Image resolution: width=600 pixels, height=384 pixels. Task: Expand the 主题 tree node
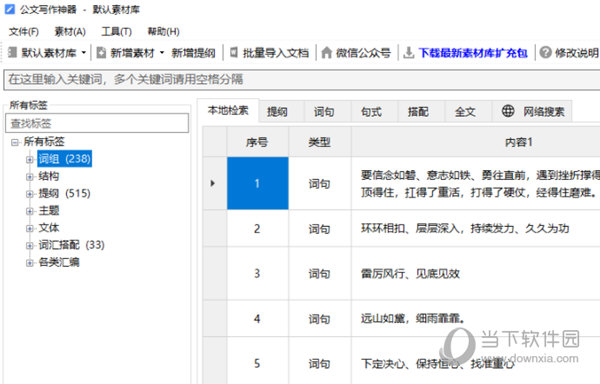(29, 211)
